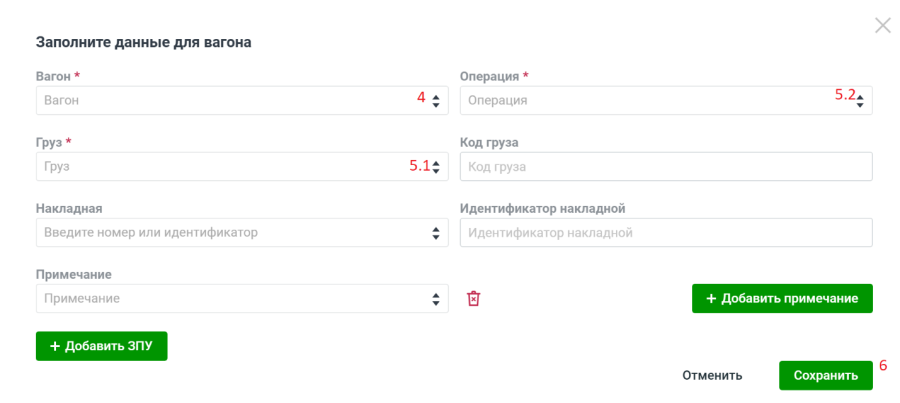Expand the Накладная number dropdown
This screenshot has width=900, height=403.
(435, 233)
